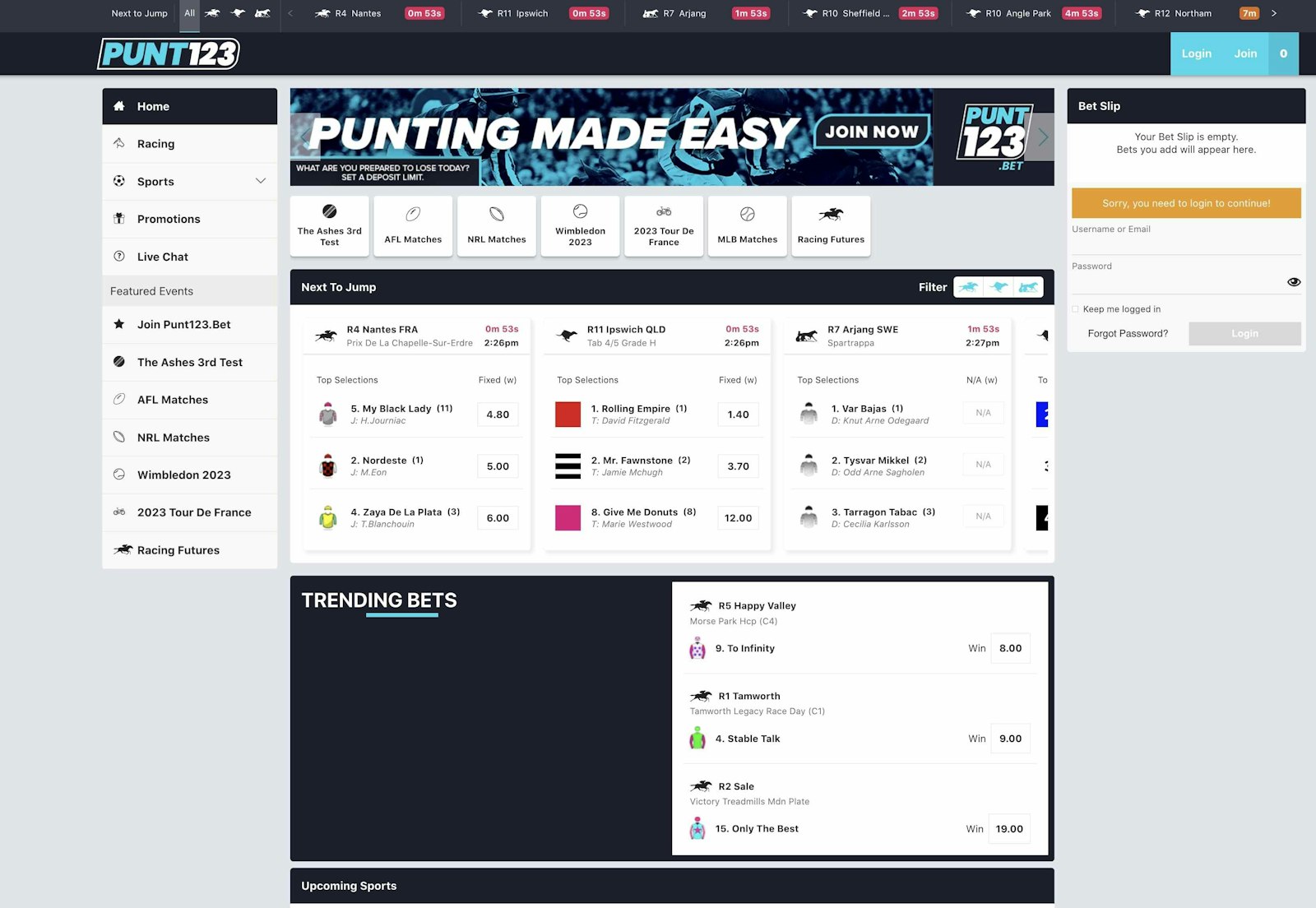Toggle the Keep me logged in checkbox
Image resolution: width=1316 pixels, height=908 pixels.
(1076, 309)
